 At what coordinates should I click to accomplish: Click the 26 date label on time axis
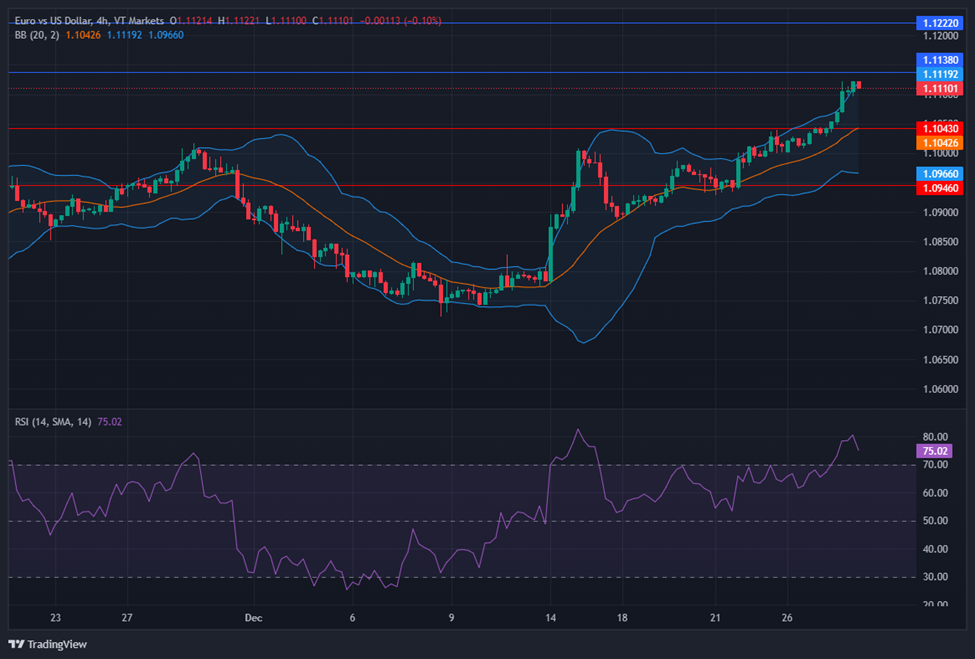(x=787, y=617)
